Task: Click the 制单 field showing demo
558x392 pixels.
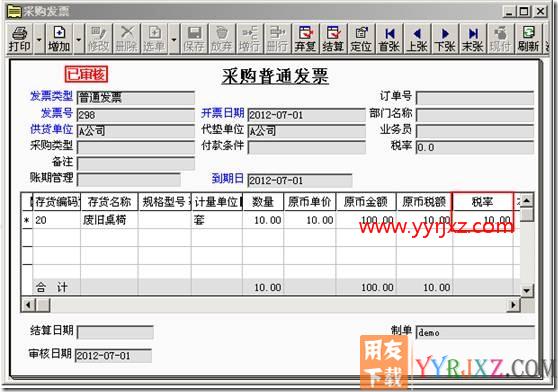Action: click(476, 333)
